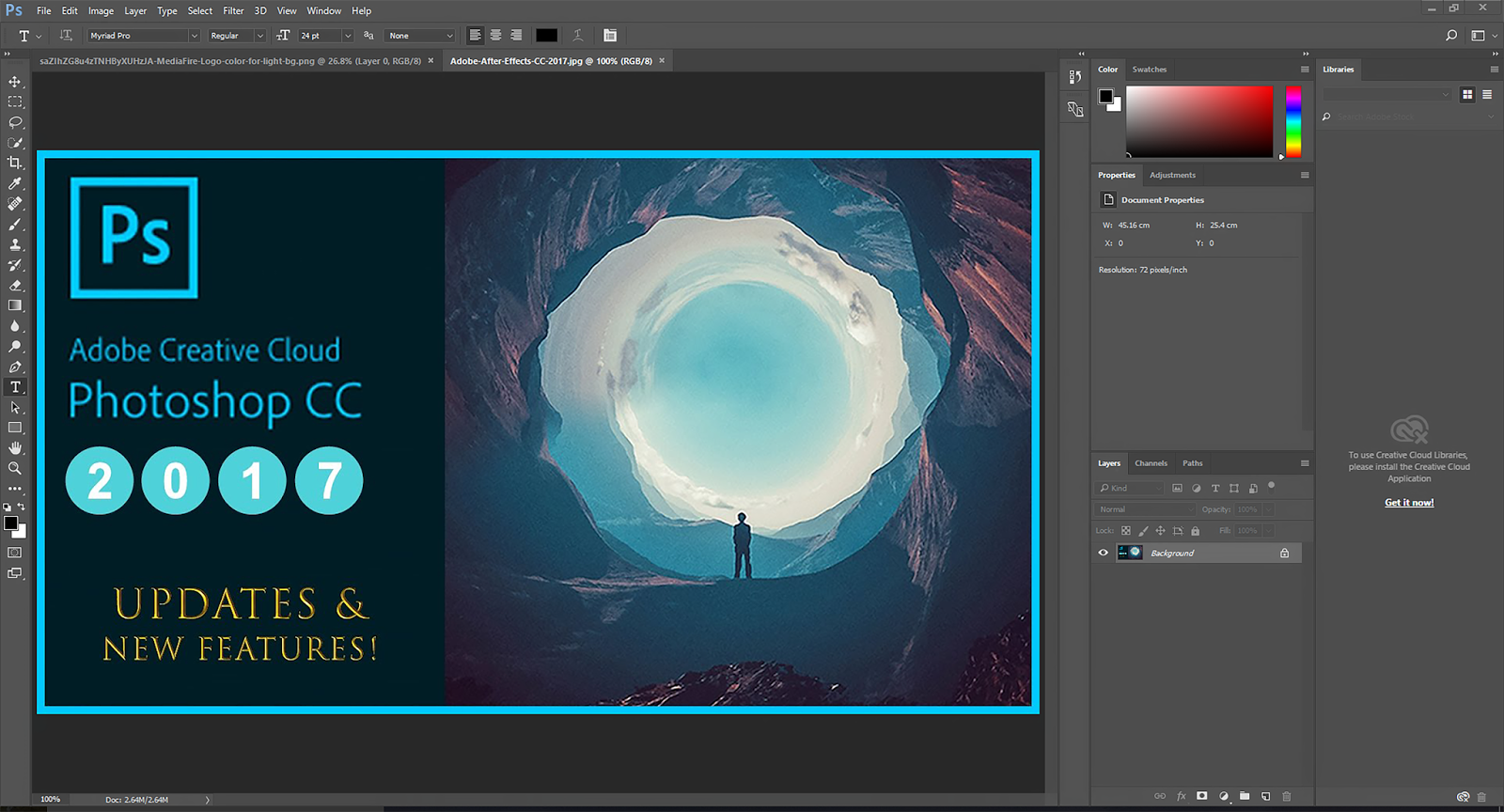Image resolution: width=1504 pixels, height=812 pixels.
Task: Open the Type tool preset picker arrow
Action: click(39, 37)
